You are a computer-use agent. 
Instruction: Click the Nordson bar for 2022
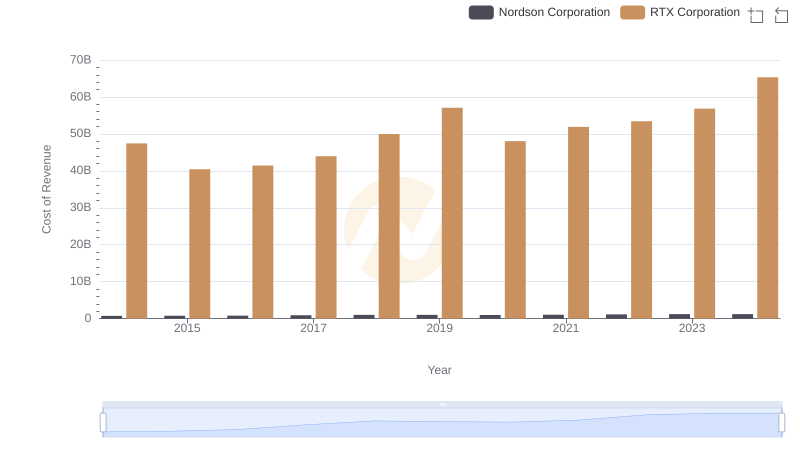[616, 316]
